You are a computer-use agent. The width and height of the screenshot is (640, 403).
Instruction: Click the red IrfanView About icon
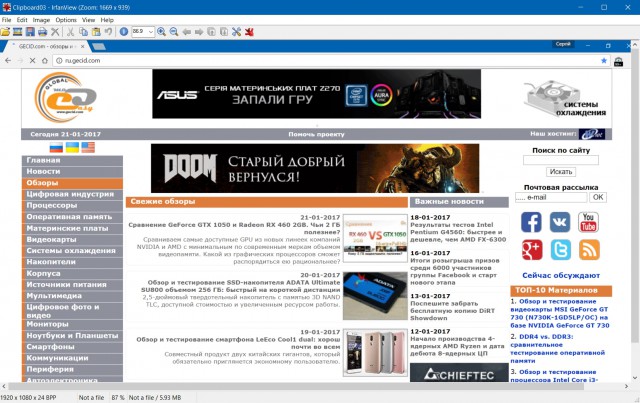pyautogui.click(x=249, y=32)
